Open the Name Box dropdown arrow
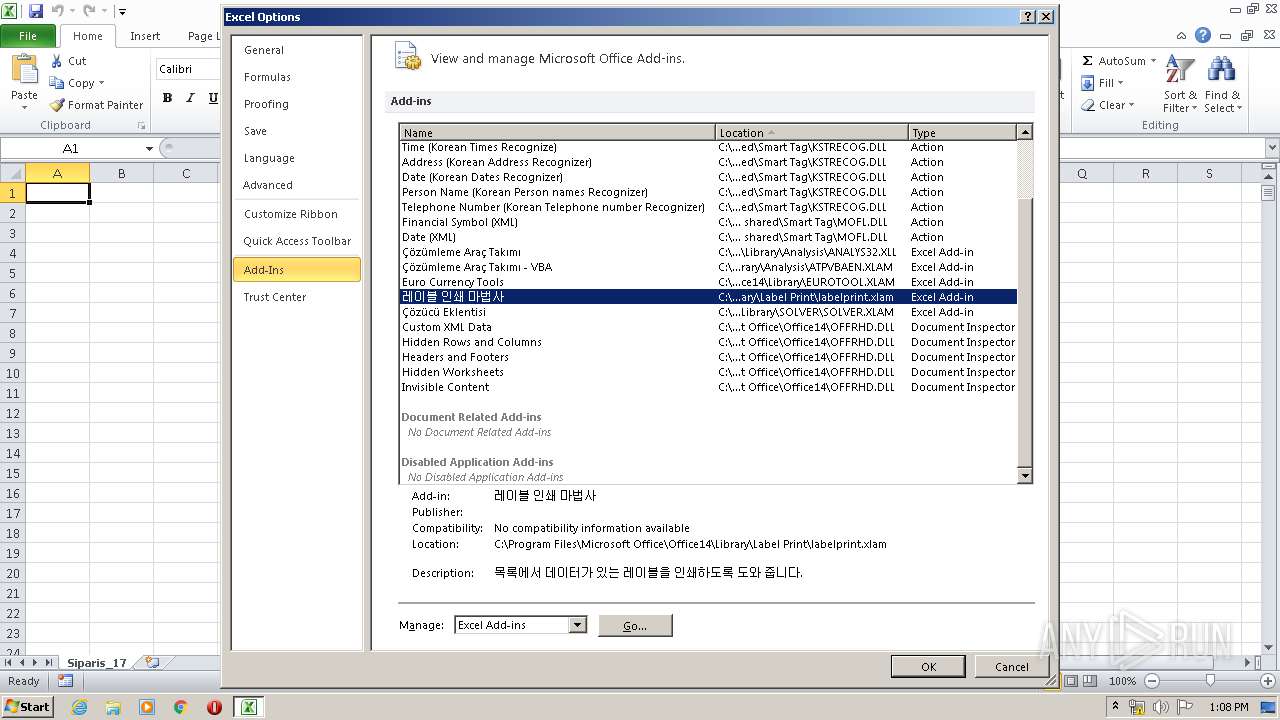 point(149,149)
